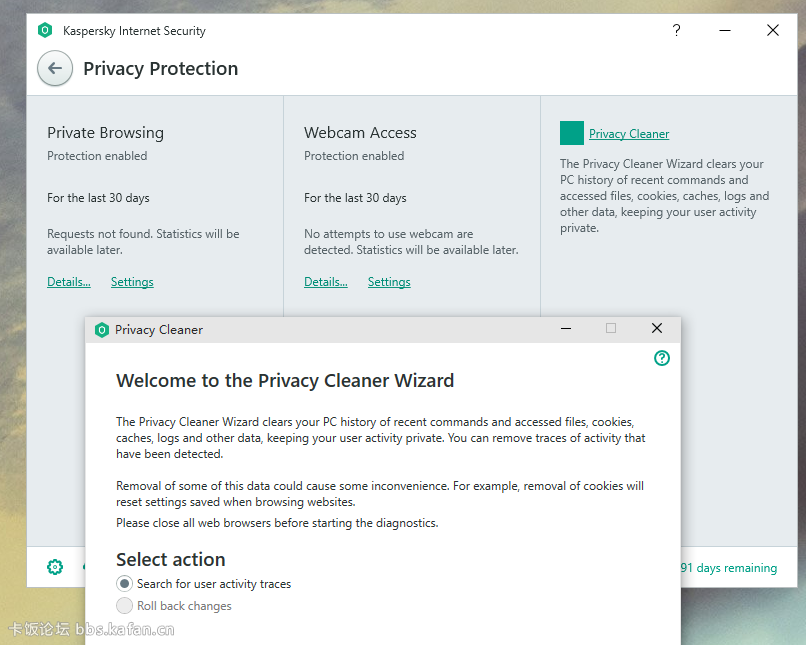Open Details under Webcam Access
The image size is (806, 645).
(x=326, y=282)
